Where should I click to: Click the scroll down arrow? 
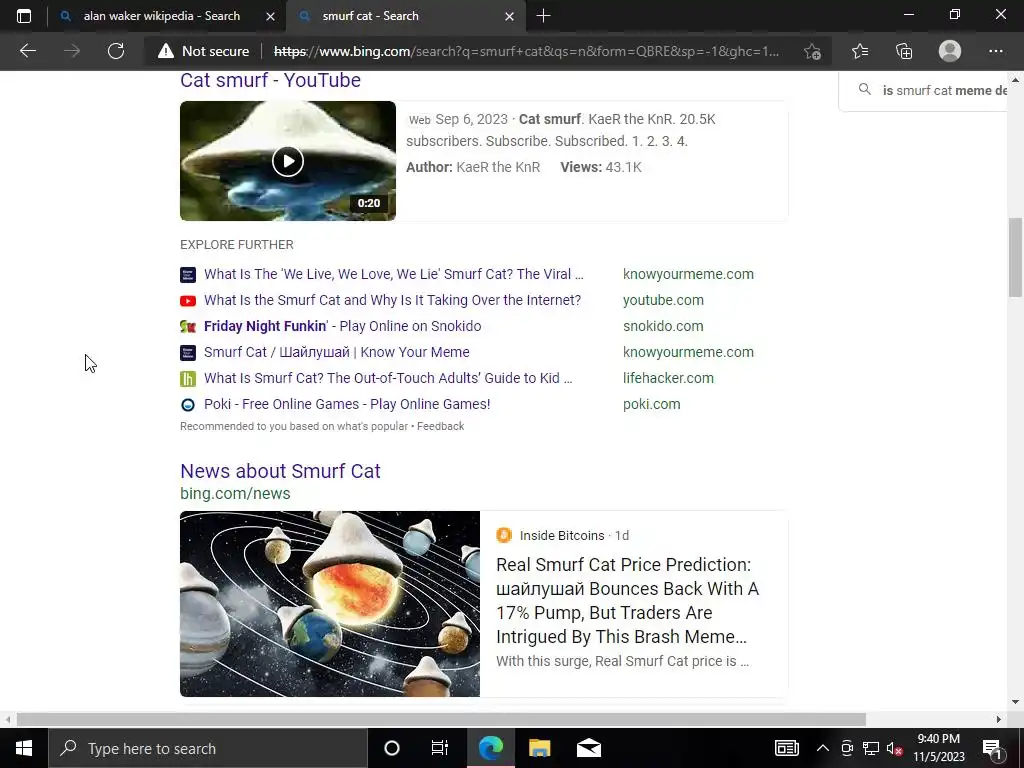pos(1015,702)
